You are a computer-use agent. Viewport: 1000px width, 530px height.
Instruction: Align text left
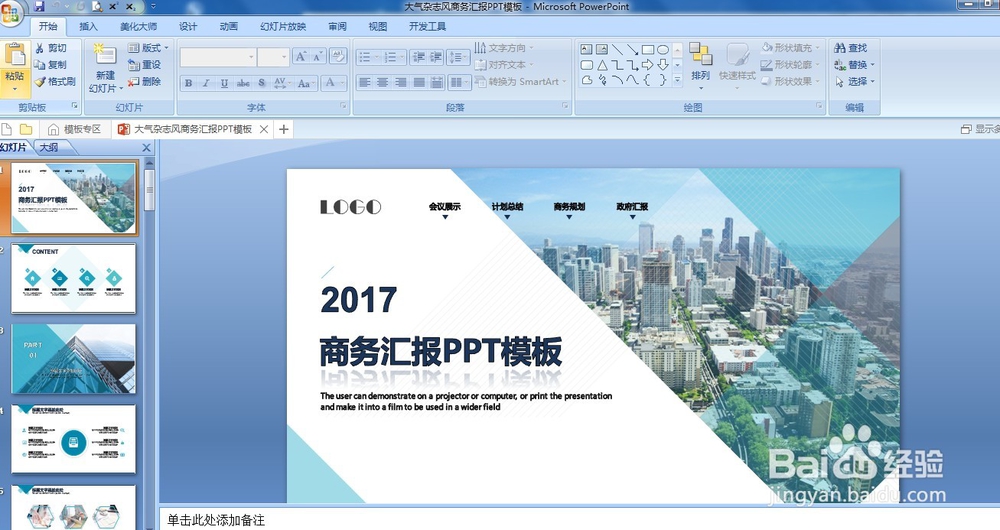coord(364,82)
